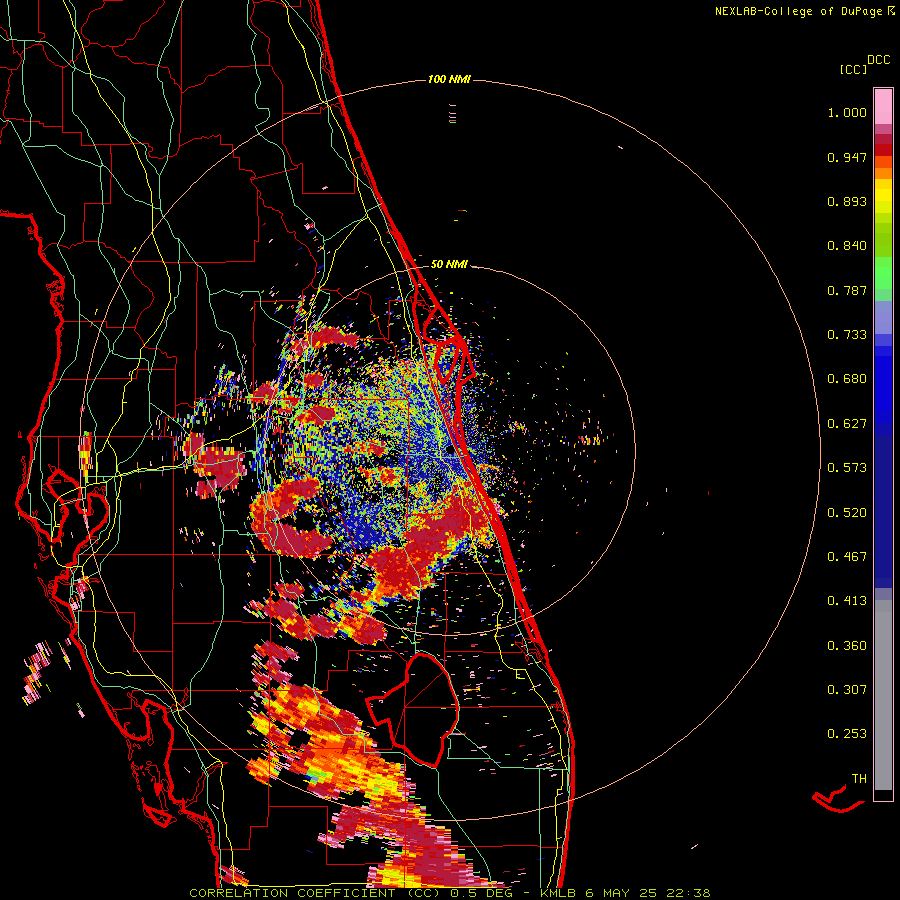
Task: Click the 0.253 scale value
Action: (x=847, y=734)
